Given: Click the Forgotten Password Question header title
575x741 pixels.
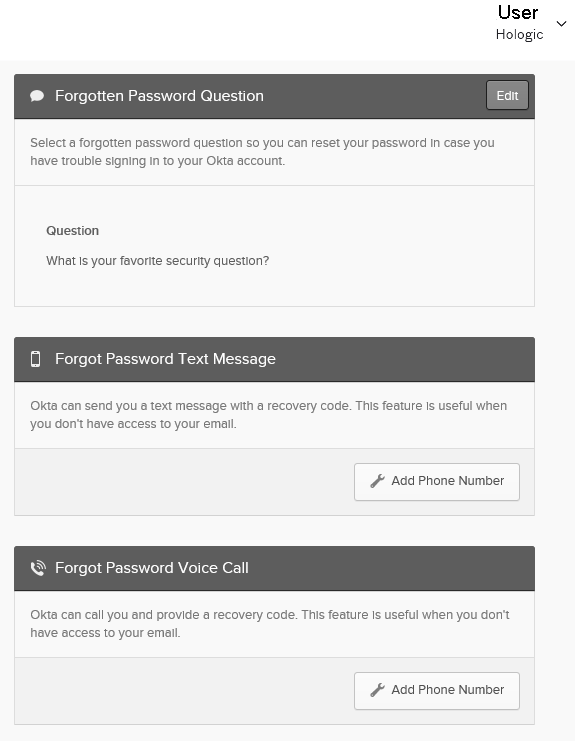Looking at the screenshot, I should coord(159,96).
